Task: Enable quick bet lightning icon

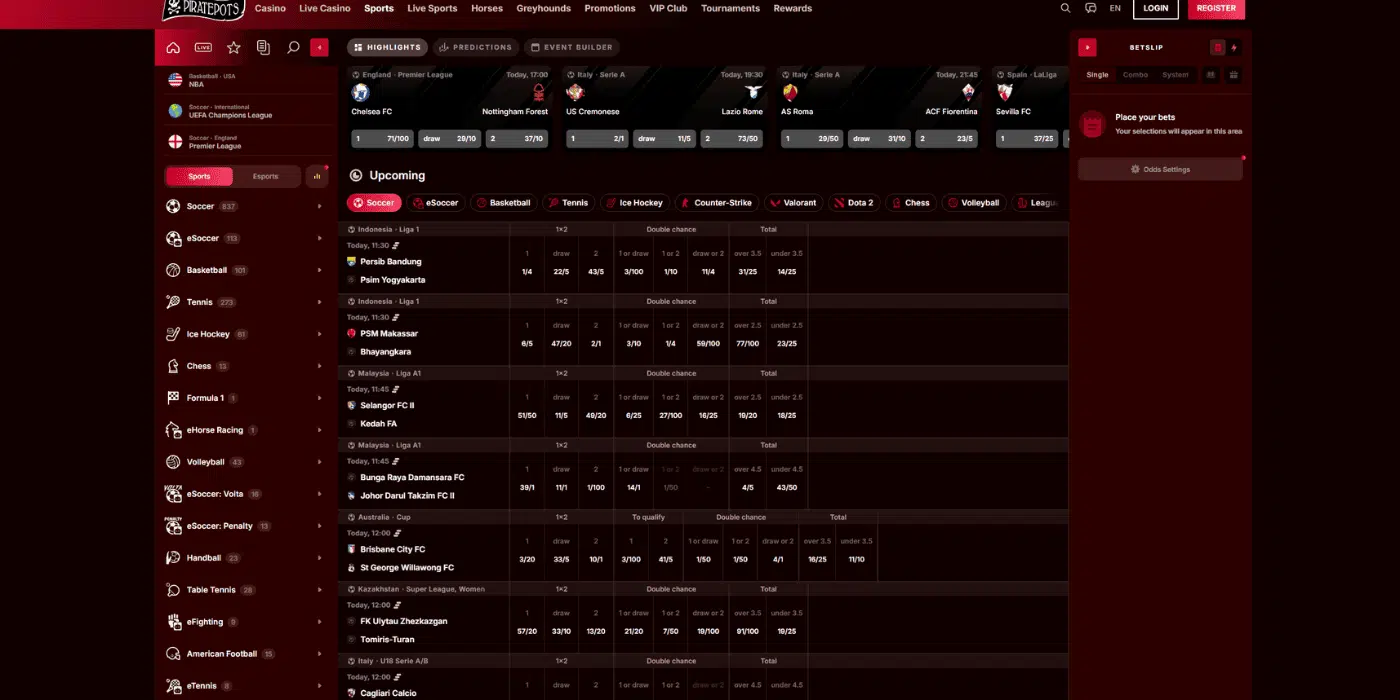Action: [x=1235, y=47]
